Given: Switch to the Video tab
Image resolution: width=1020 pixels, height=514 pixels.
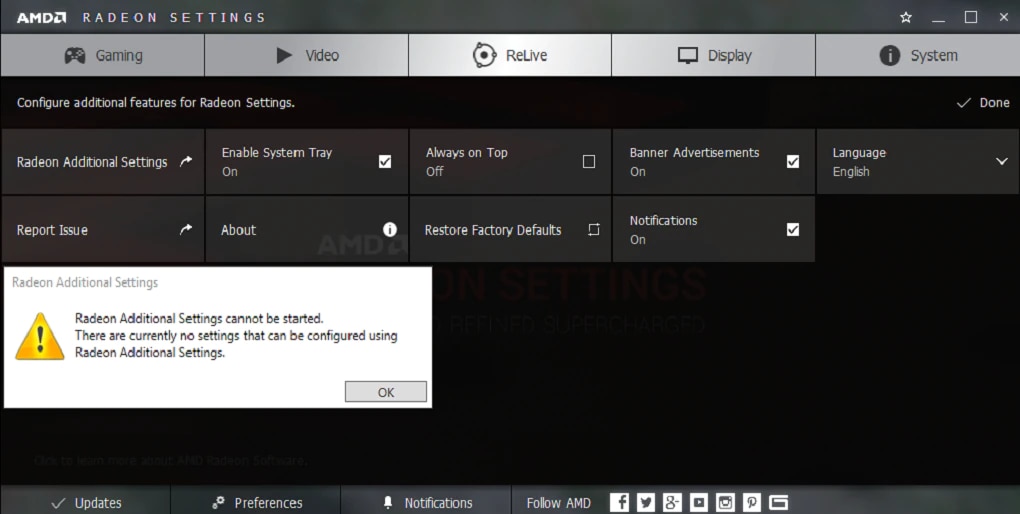Looking at the screenshot, I should tap(306, 55).
